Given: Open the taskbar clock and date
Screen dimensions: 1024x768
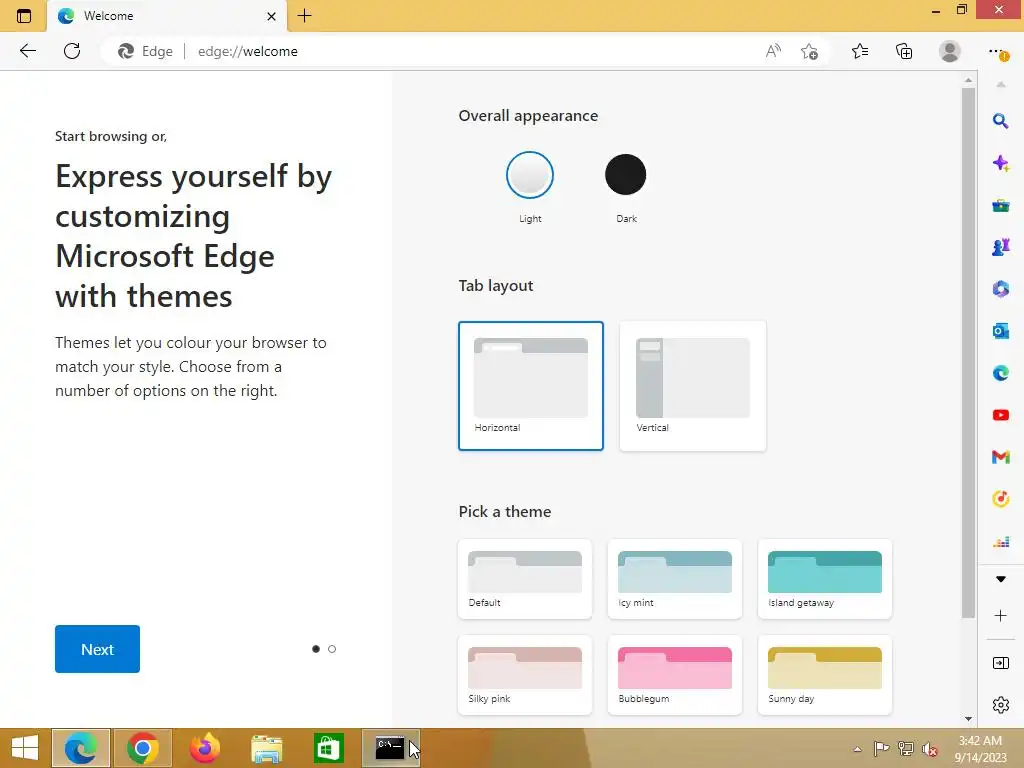Looking at the screenshot, I should [980, 749].
